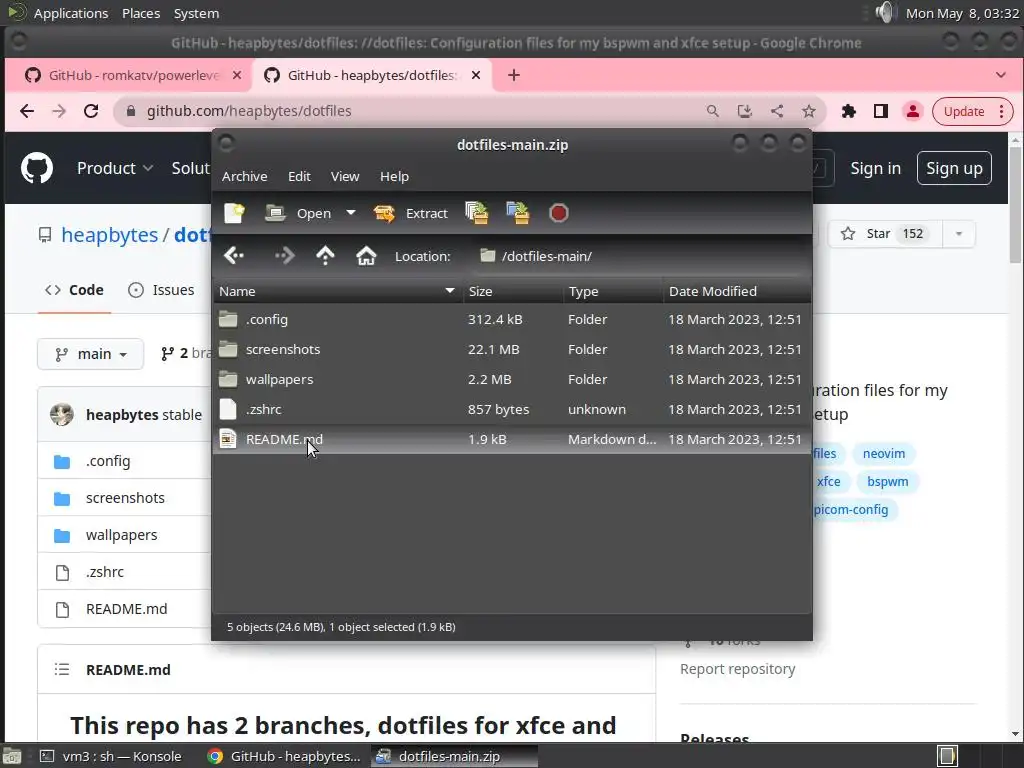The image size is (1024, 768).
Task: Click the install app icon in address bar
Action: (x=744, y=111)
